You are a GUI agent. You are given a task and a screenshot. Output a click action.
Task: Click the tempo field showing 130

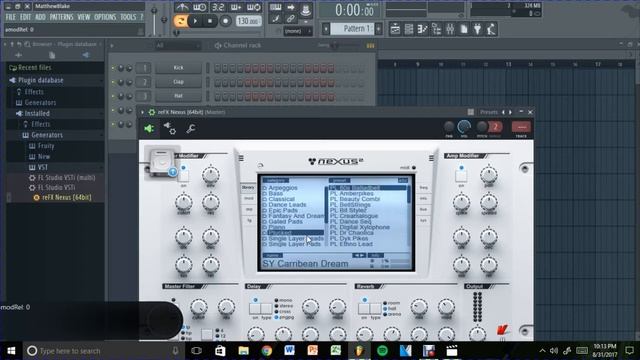tap(248, 21)
